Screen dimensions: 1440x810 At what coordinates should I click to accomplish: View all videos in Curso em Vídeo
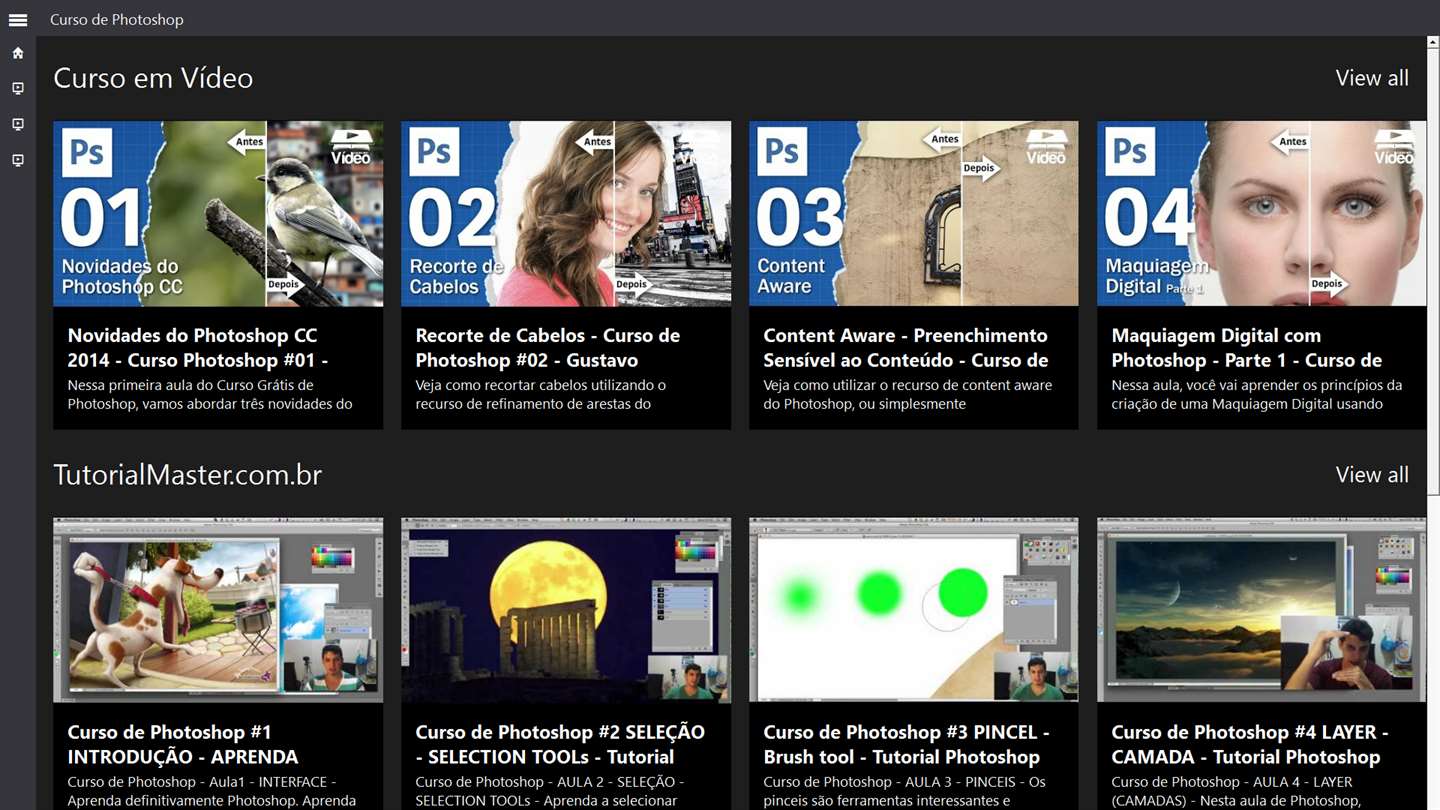[1372, 78]
